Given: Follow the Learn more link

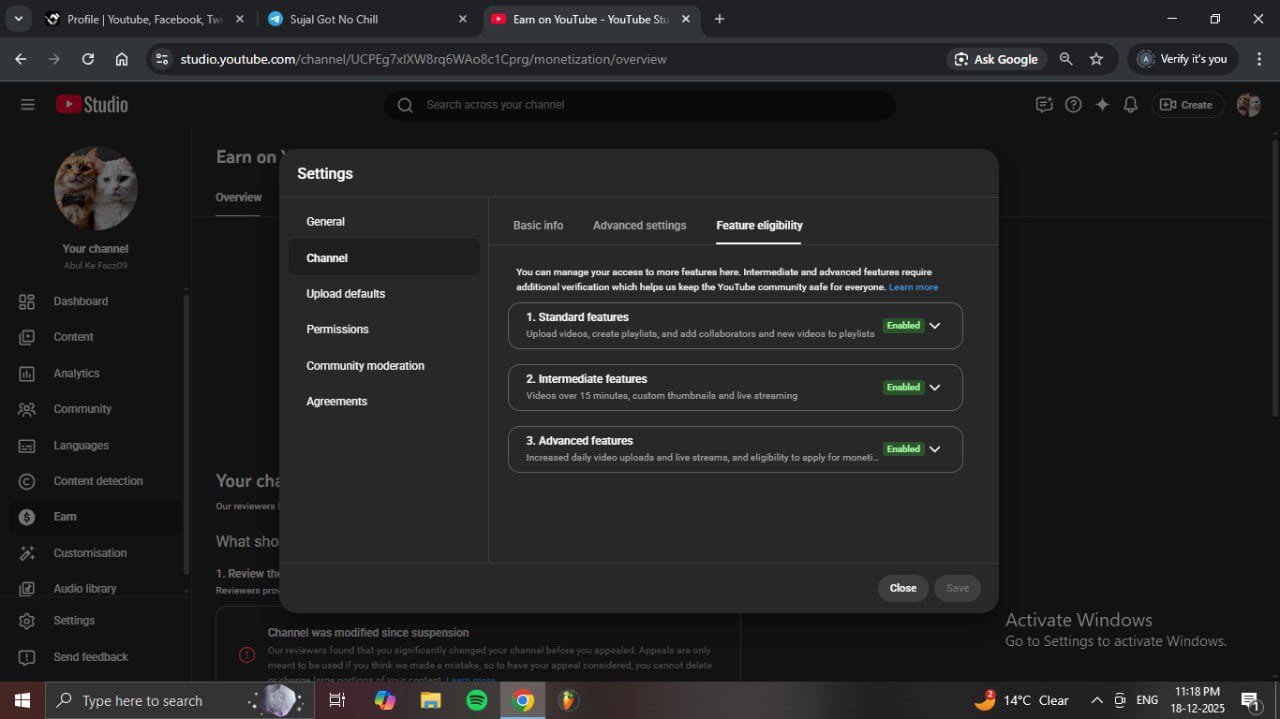Looking at the screenshot, I should coord(913,287).
